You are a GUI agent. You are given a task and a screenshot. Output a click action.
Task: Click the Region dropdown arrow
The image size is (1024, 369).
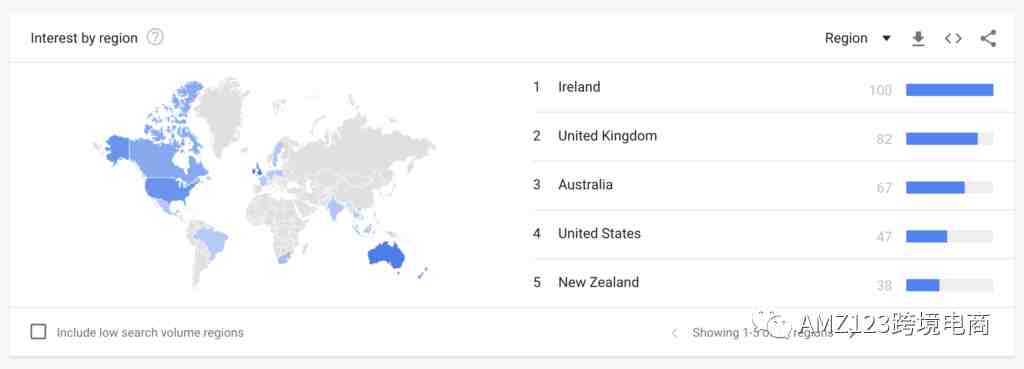(x=886, y=39)
